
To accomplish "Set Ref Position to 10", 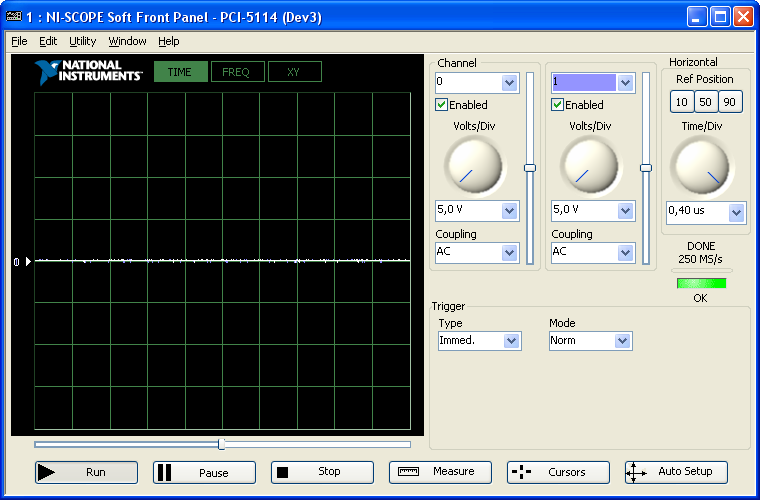I will coord(681,102).
